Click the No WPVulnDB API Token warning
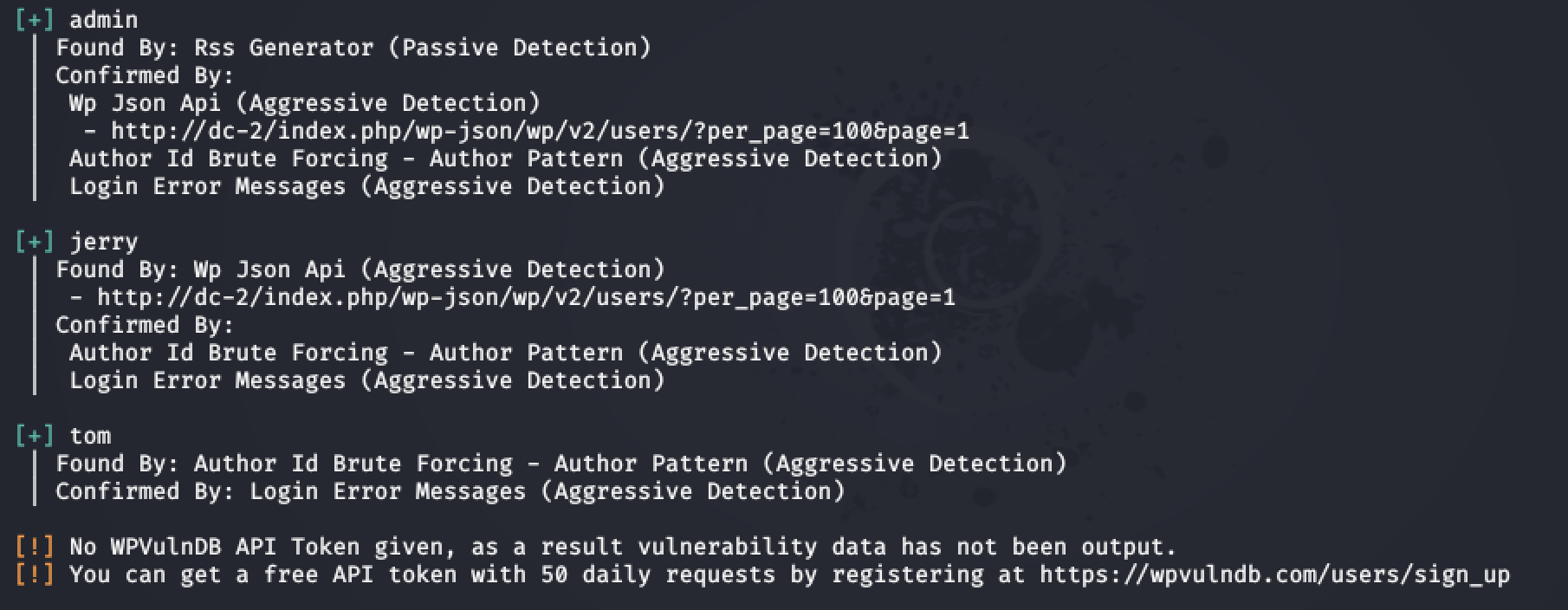The image size is (1568, 610). [x=623, y=547]
